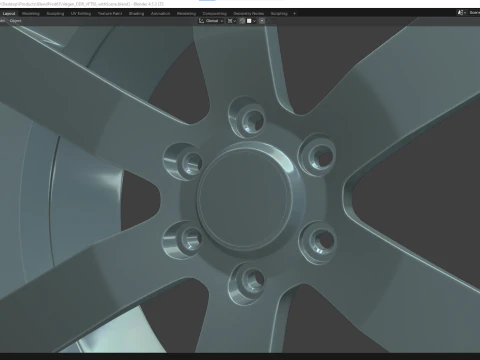The image size is (480, 360).
Task: Open the Object menu in viewport header
Action: (15, 21)
